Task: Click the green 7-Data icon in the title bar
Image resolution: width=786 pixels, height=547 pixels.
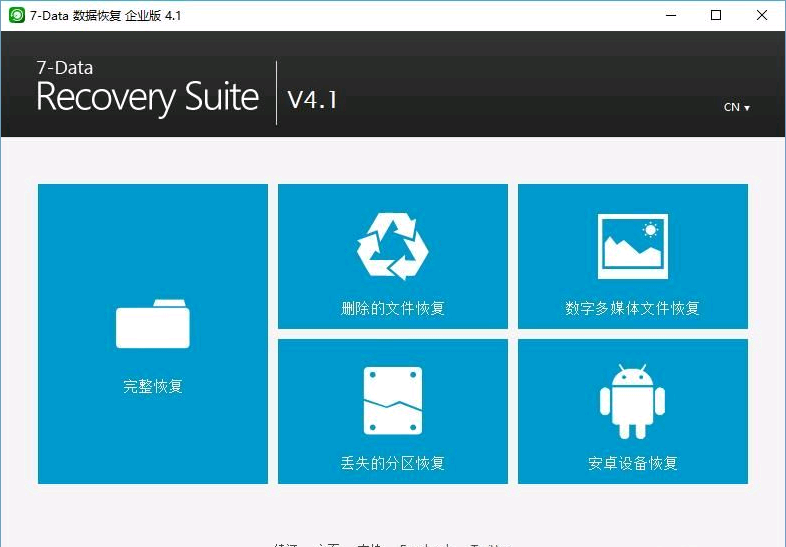Action: pyautogui.click(x=17, y=15)
